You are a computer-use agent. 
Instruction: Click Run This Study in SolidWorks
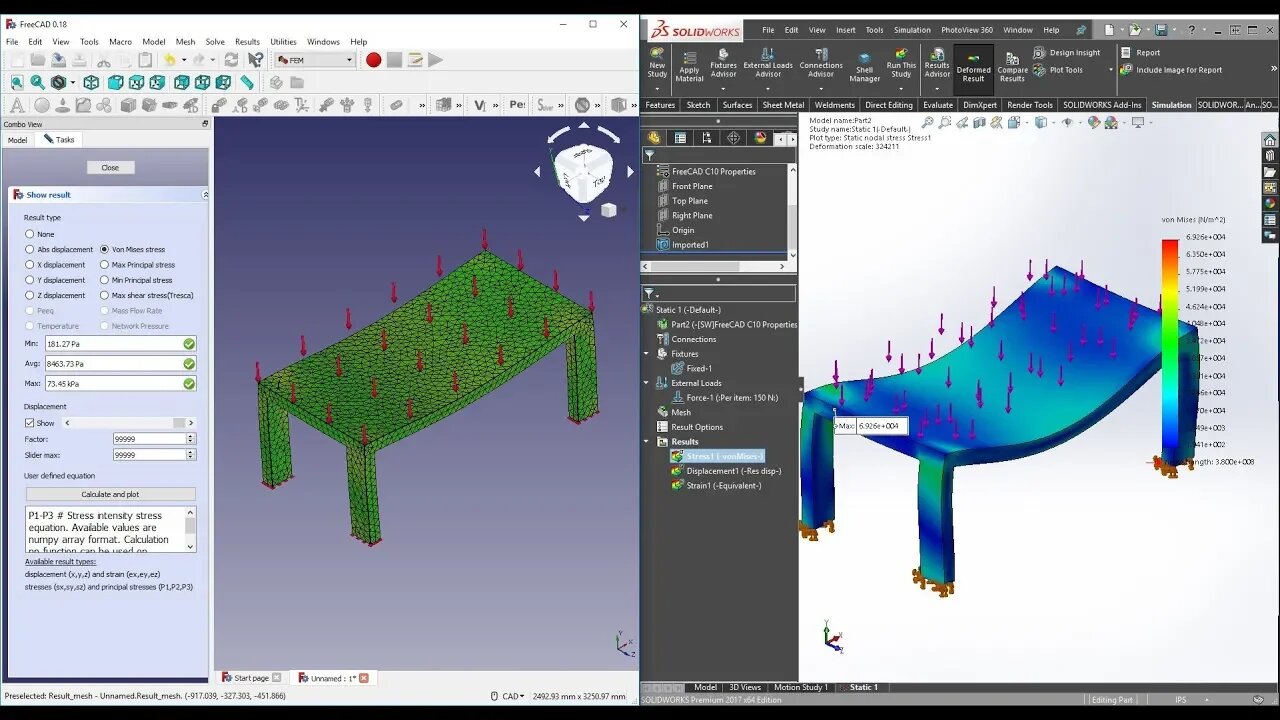pos(901,65)
